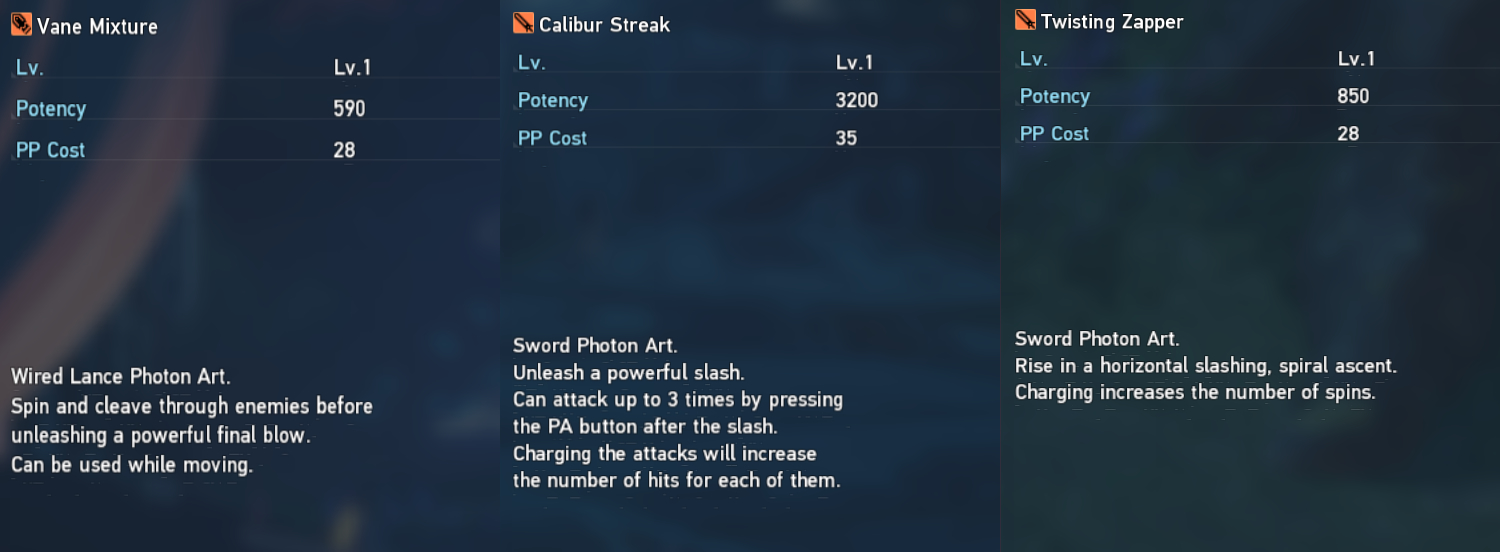Click Vane Mixture's PP Cost label

[x=50, y=150]
